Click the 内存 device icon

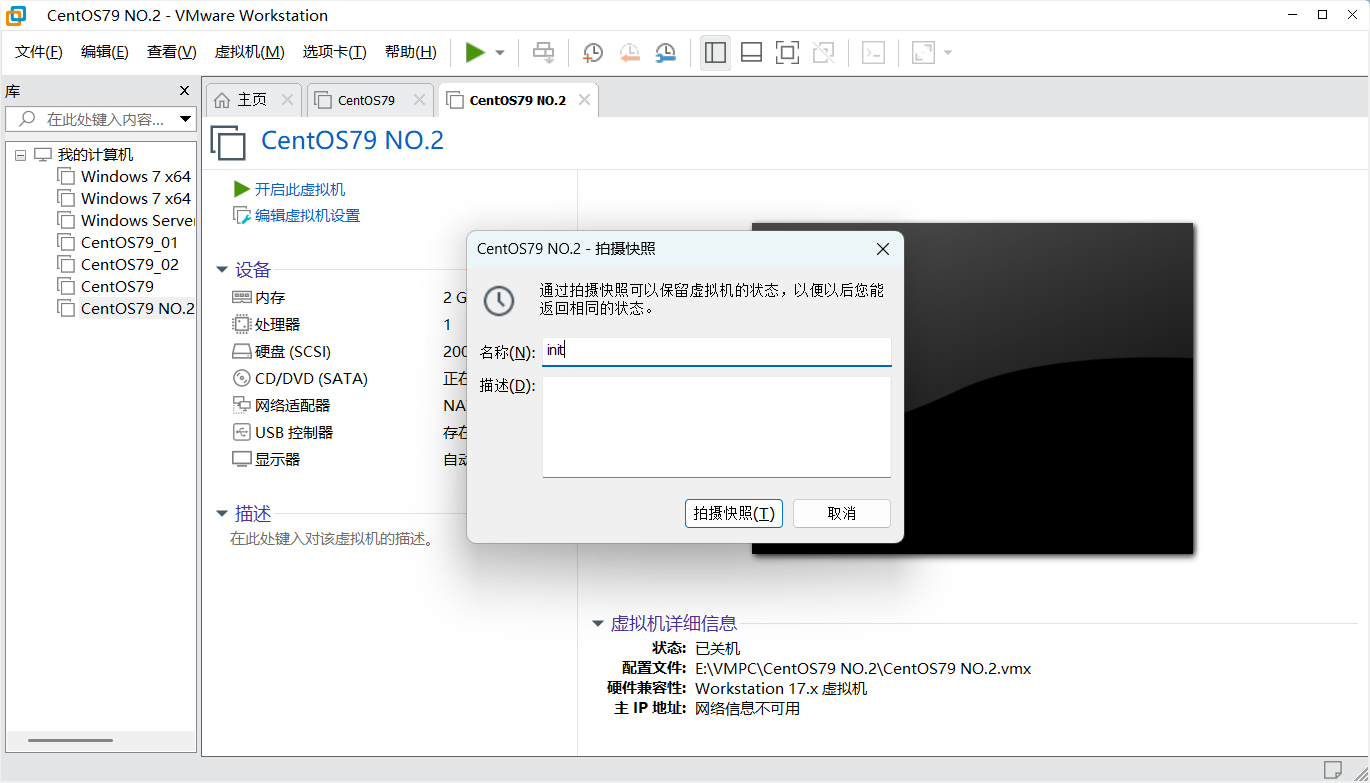pos(241,298)
